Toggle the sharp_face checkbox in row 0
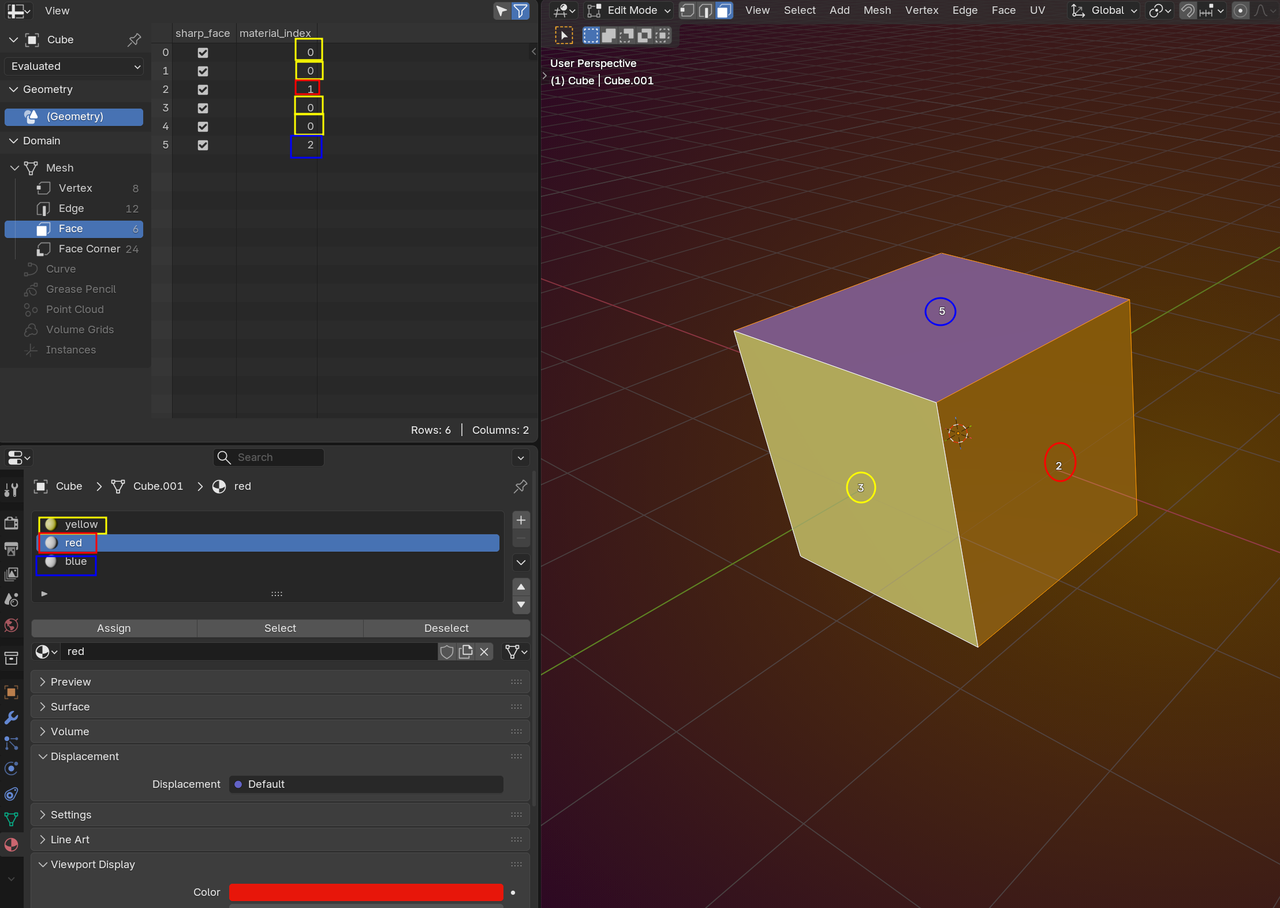1280x908 pixels. pos(203,53)
